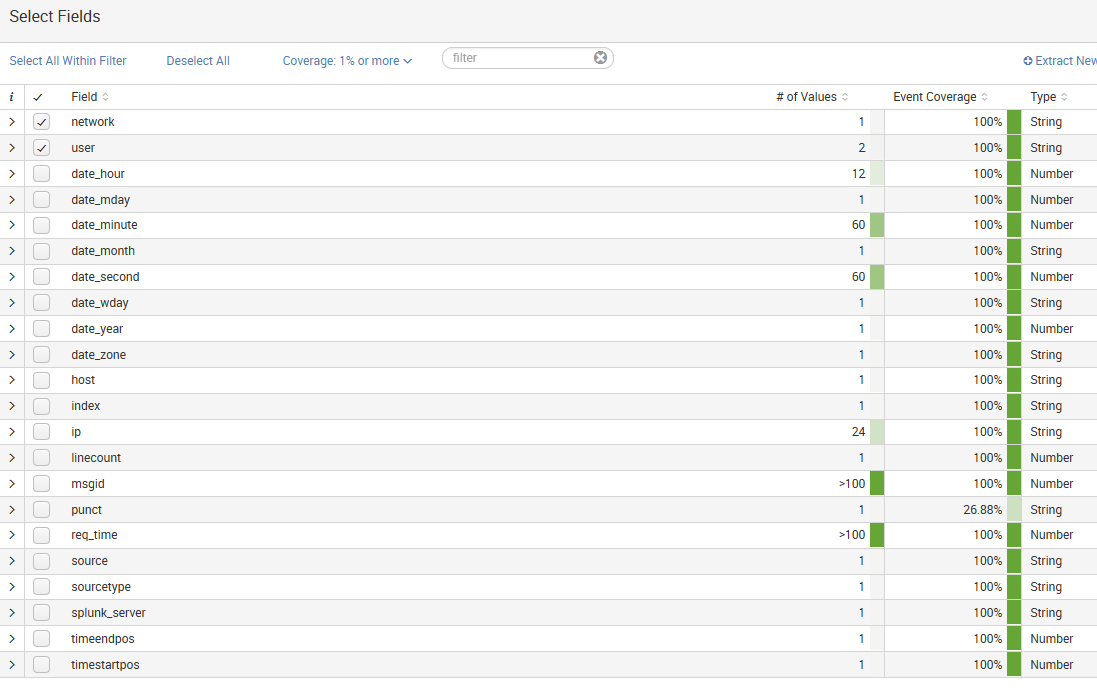This screenshot has width=1097, height=691.
Task: Uncheck the network field checkbox
Action: (x=41, y=122)
